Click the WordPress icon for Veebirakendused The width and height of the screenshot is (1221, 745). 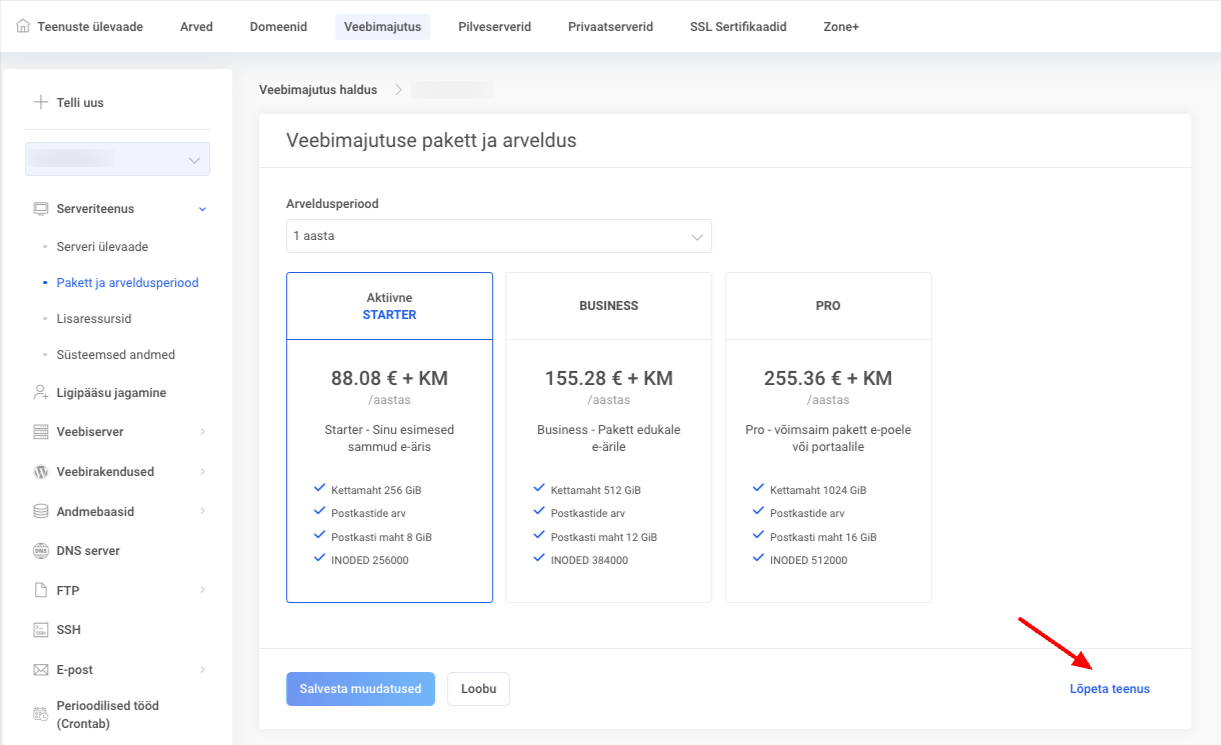pos(41,471)
